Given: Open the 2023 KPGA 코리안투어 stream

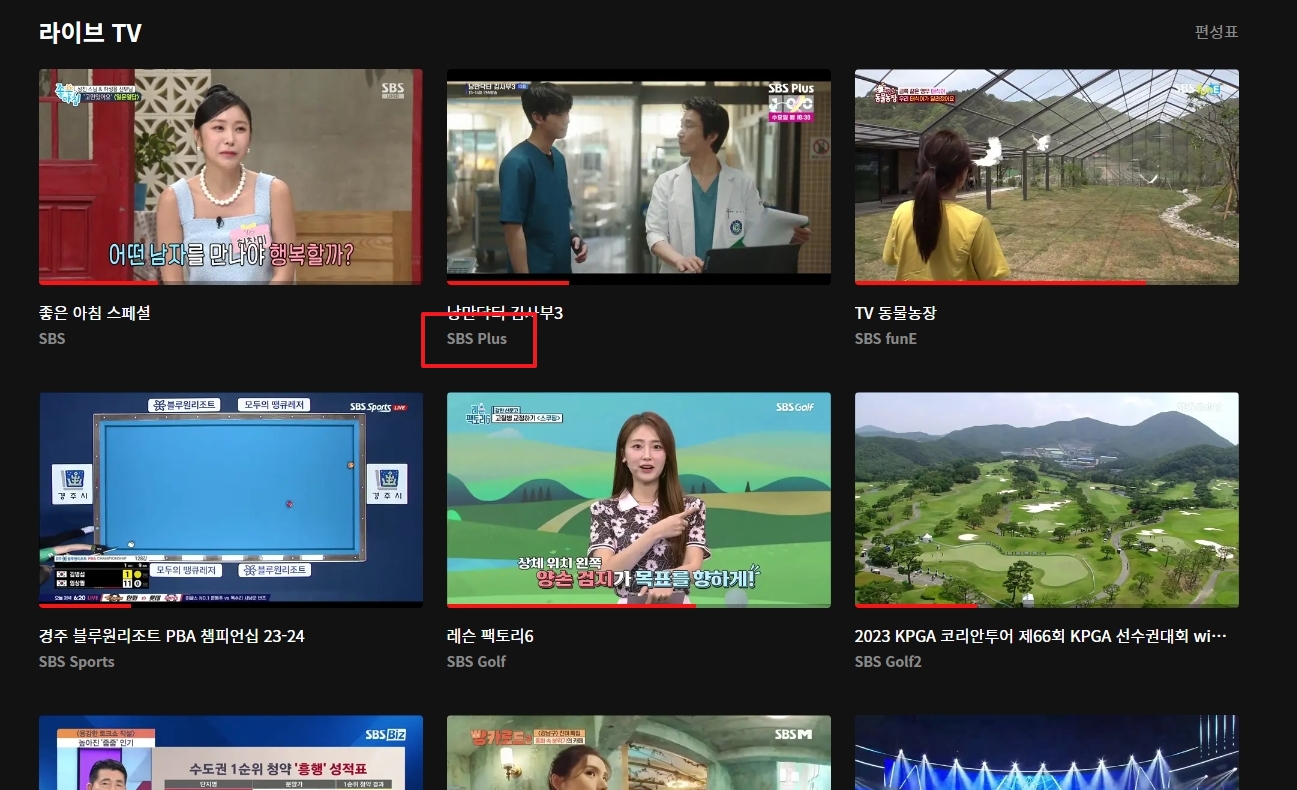Looking at the screenshot, I should (x=1046, y=499).
